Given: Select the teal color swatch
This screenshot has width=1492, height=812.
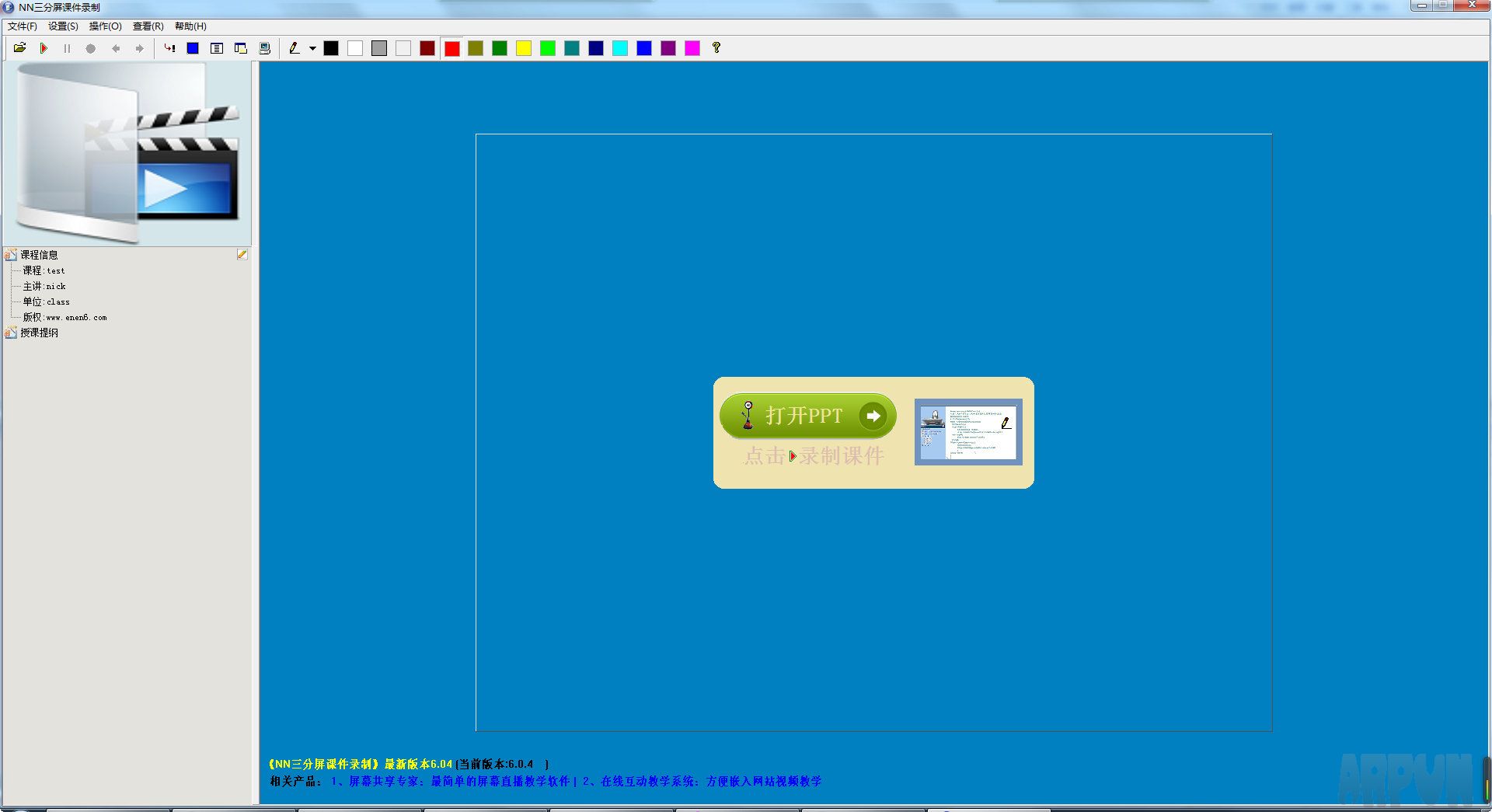Looking at the screenshot, I should 572,48.
